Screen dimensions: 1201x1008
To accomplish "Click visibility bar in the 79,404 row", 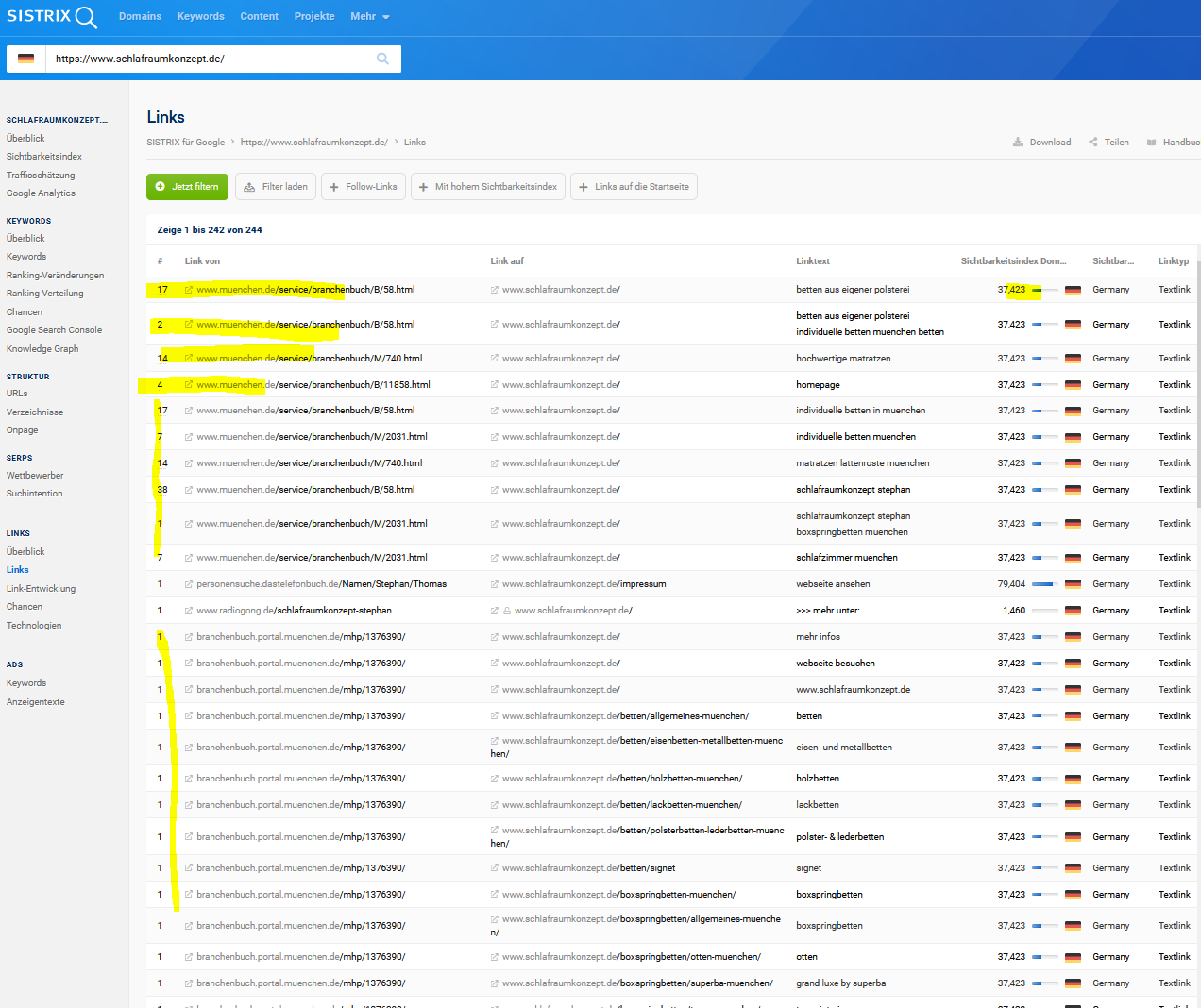I will 1044,584.
